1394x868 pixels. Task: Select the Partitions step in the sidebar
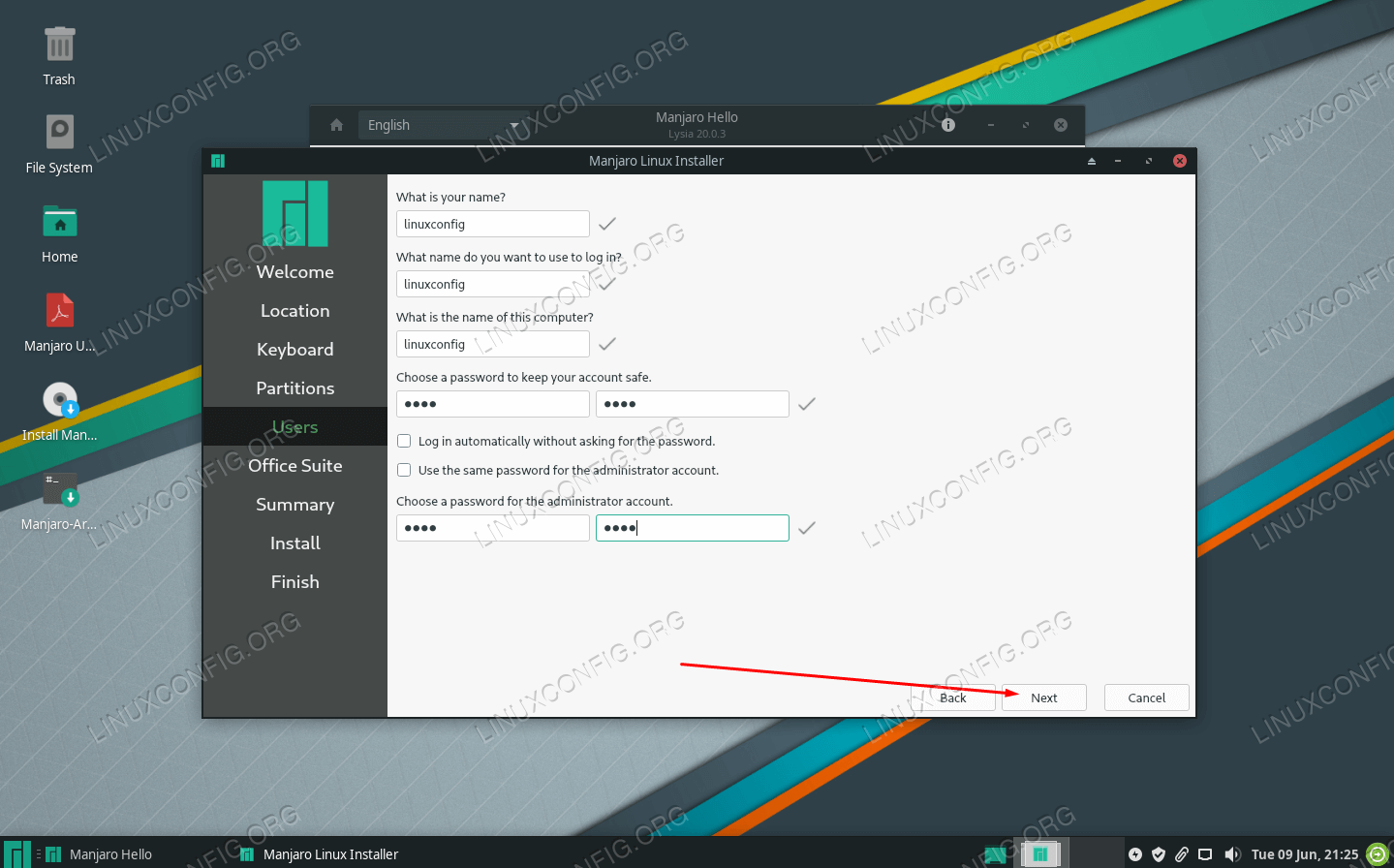tap(295, 388)
